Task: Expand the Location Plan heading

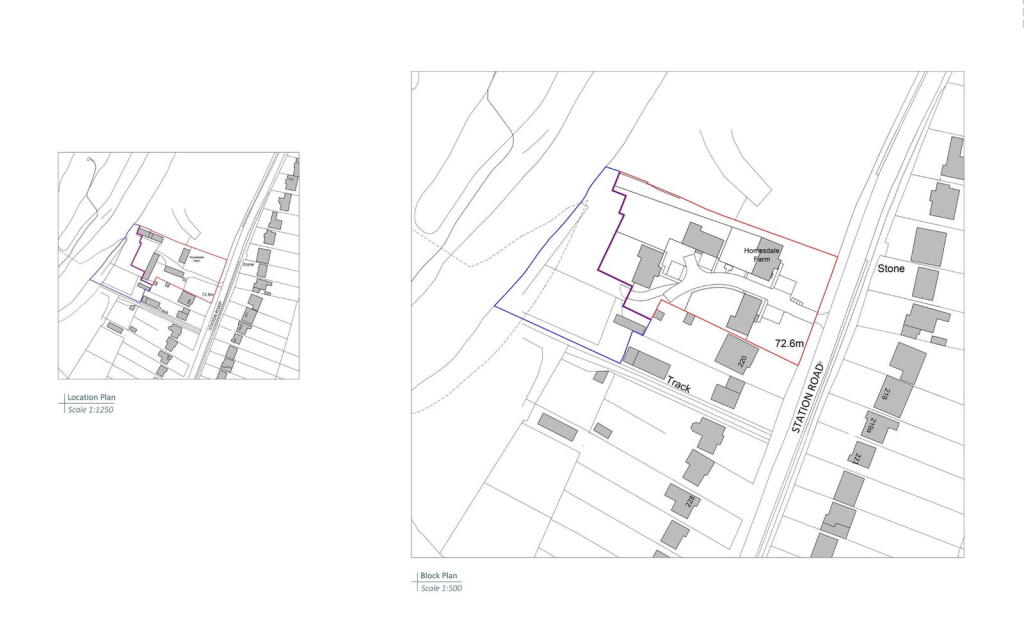Action: pyautogui.click(x=90, y=397)
